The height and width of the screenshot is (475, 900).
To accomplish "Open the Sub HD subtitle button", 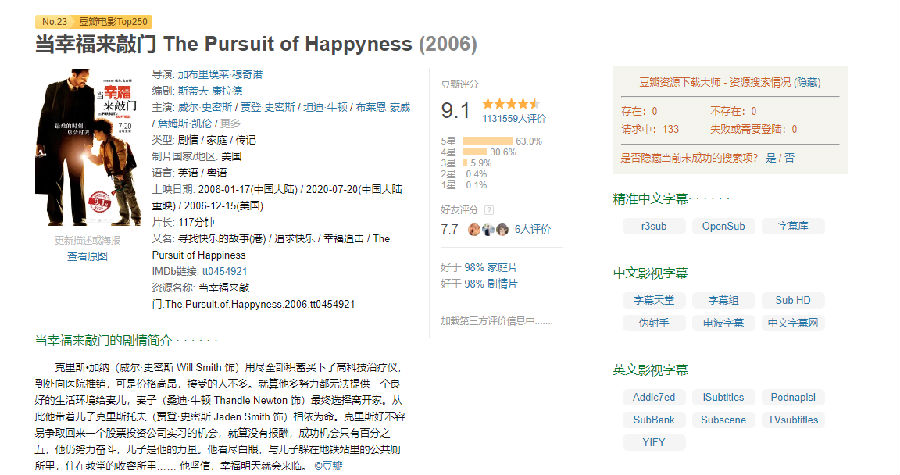I will [x=793, y=300].
